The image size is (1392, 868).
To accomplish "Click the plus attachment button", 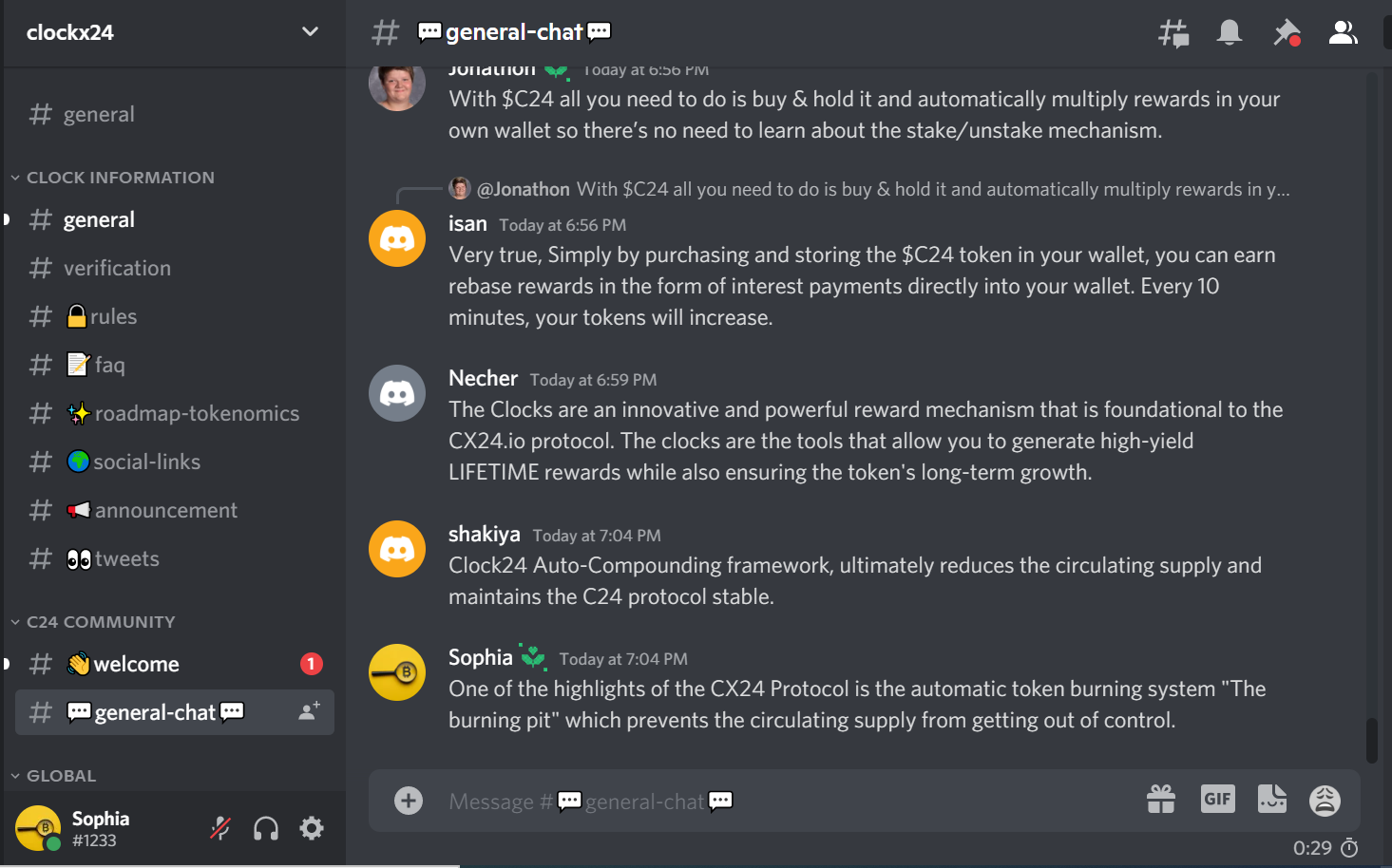I will pos(409,801).
